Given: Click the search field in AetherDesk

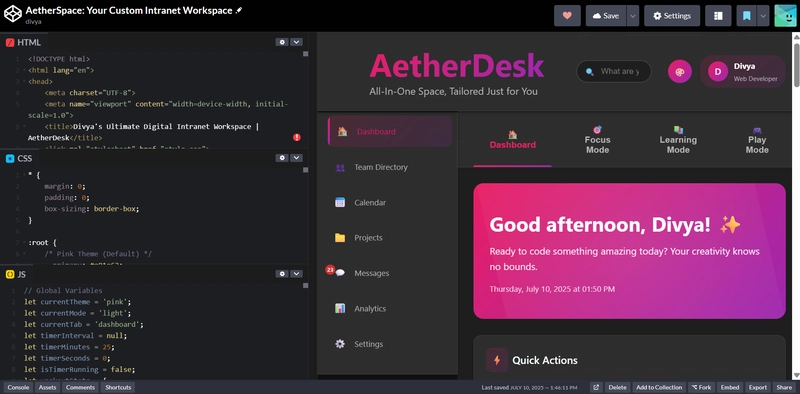Looking at the screenshot, I should [614, 71].
